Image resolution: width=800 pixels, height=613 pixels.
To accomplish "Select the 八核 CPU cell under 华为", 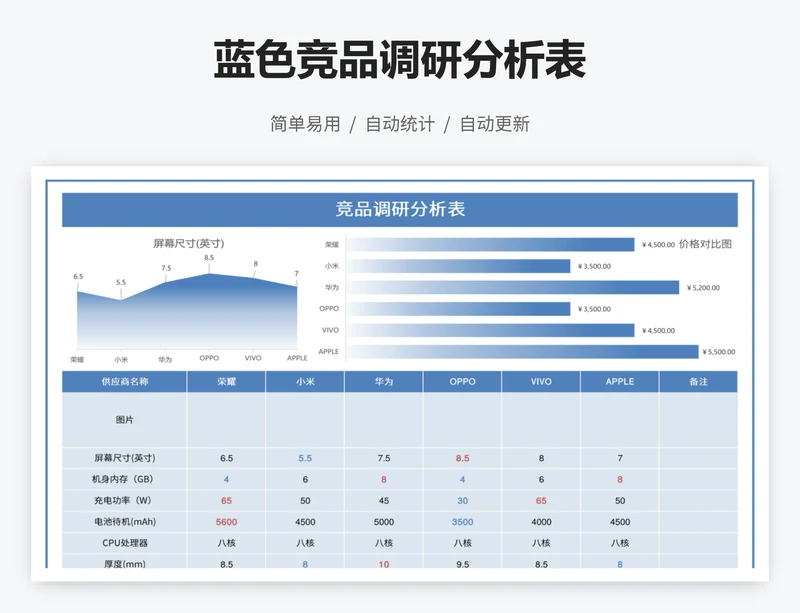I will tap(384, 543).
